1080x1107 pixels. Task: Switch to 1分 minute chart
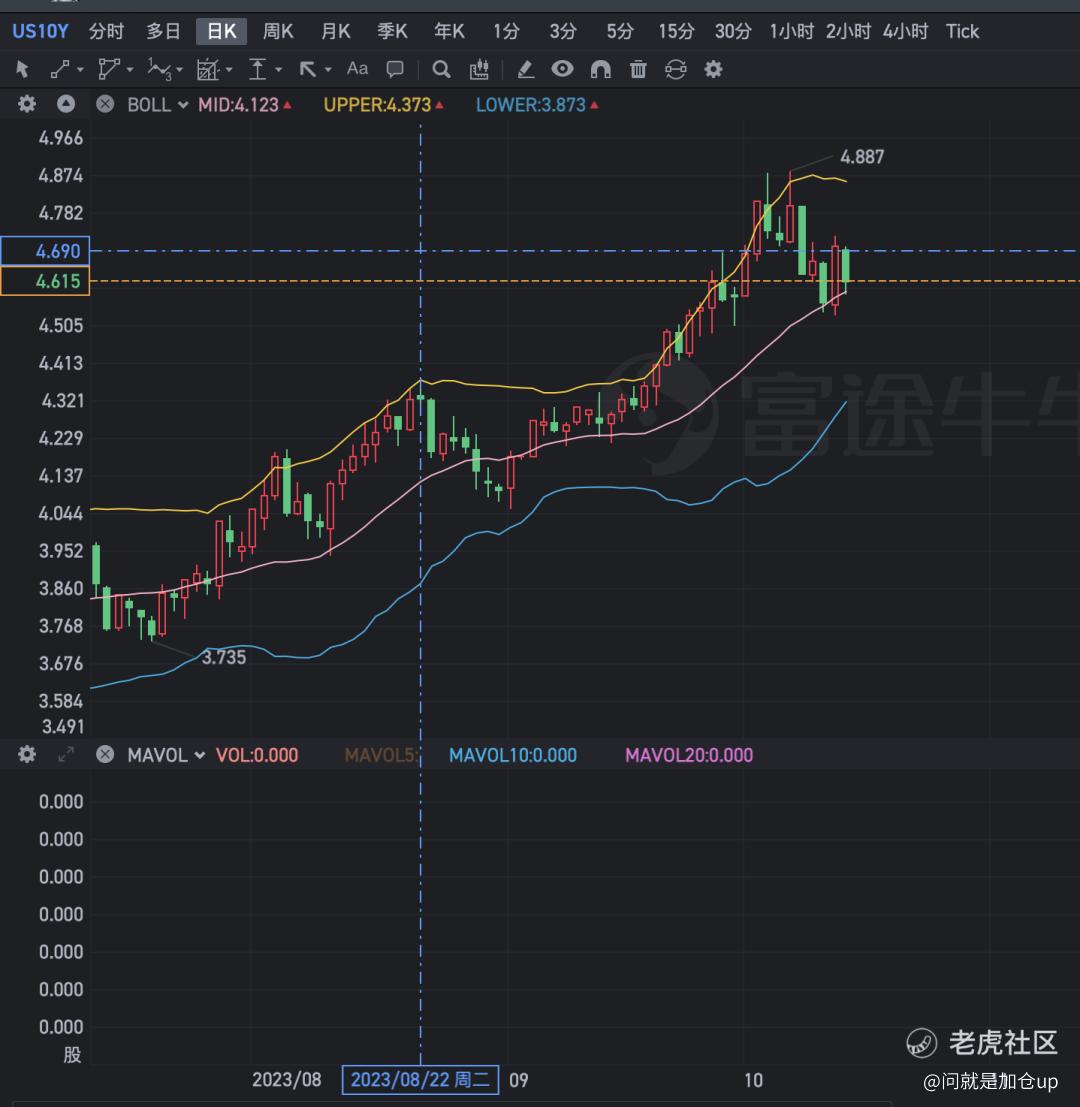coord(506,31)
